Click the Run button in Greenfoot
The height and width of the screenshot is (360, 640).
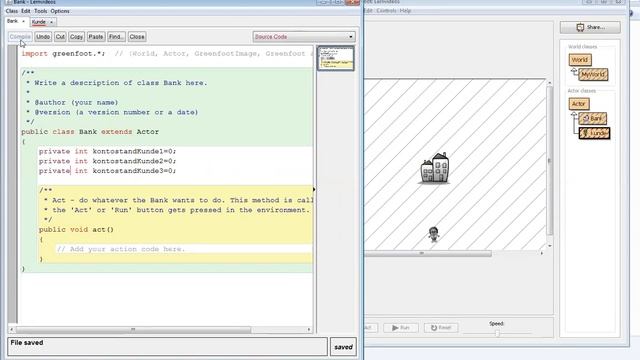click(401, 328)
